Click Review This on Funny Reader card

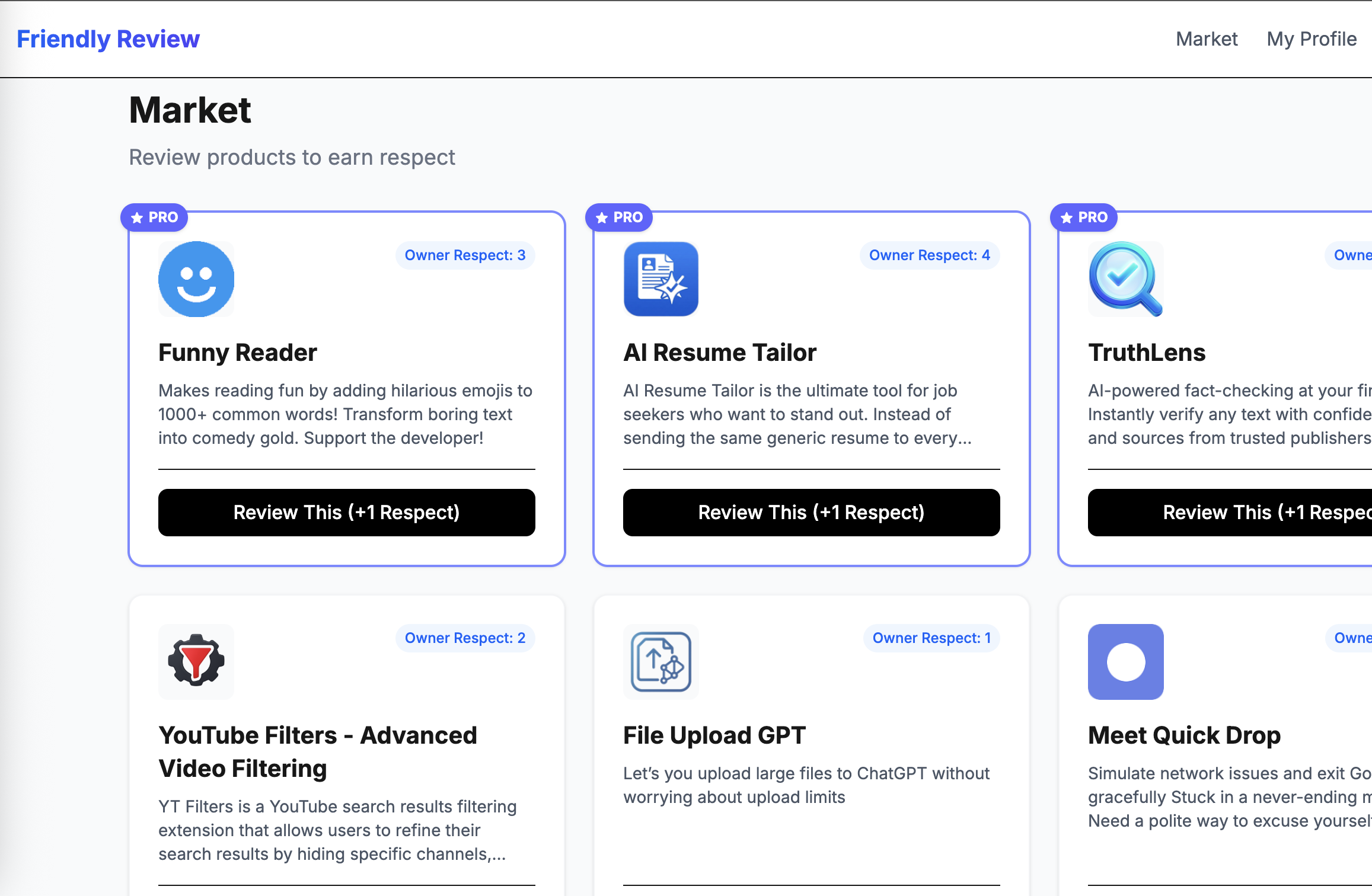click(x=346, y=512)
